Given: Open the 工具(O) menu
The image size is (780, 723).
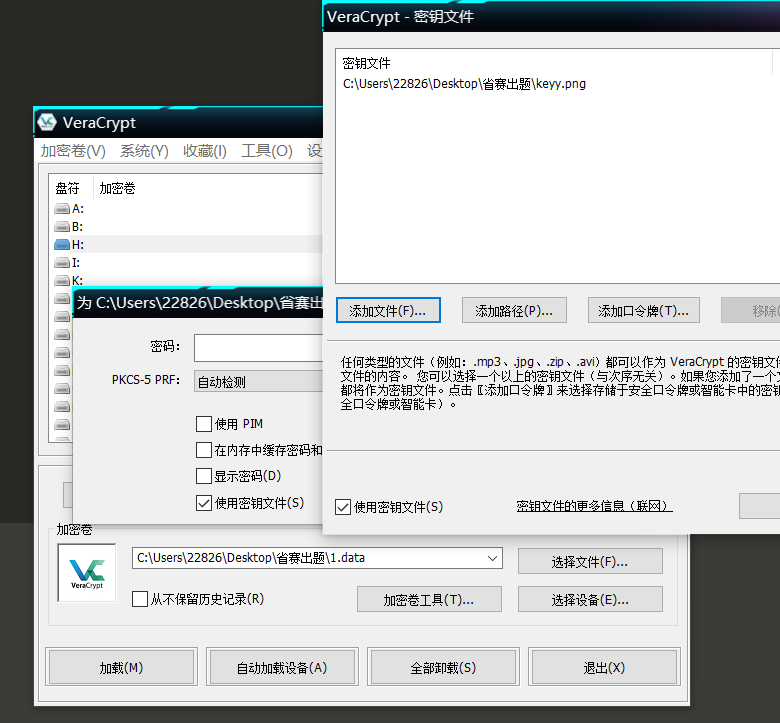Looking at the screenshot, I should tap(266, 151).
